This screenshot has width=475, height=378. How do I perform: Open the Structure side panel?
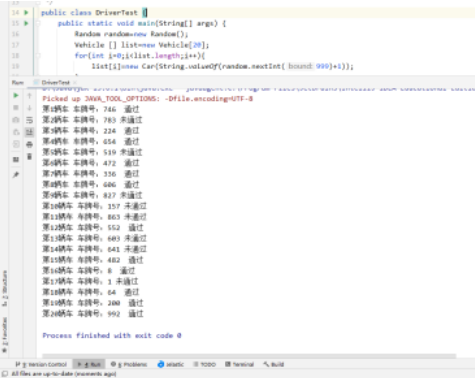point(5,288)
